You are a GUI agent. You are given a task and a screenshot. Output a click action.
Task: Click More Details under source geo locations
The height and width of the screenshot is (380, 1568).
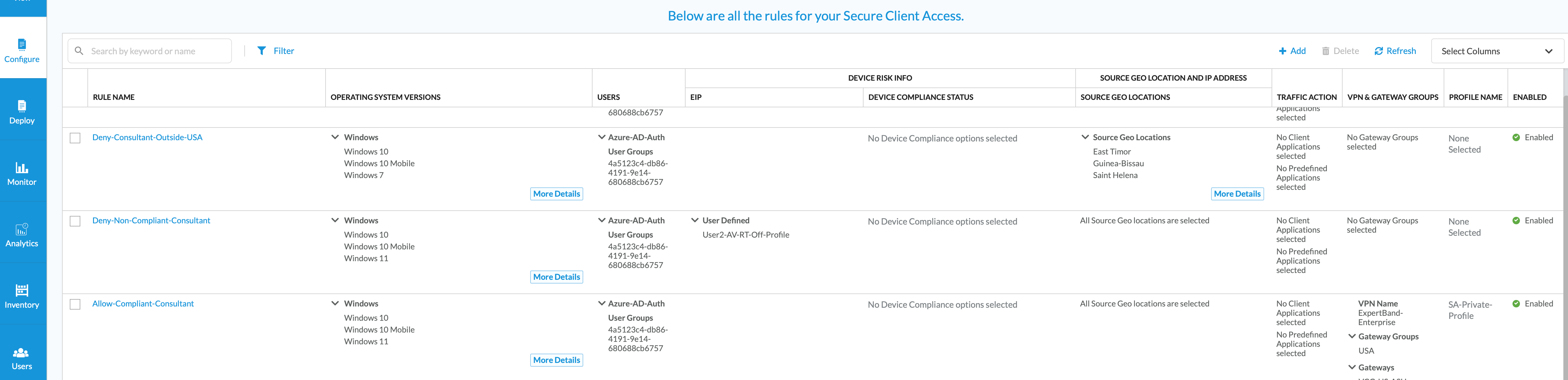coord(1237,194)
